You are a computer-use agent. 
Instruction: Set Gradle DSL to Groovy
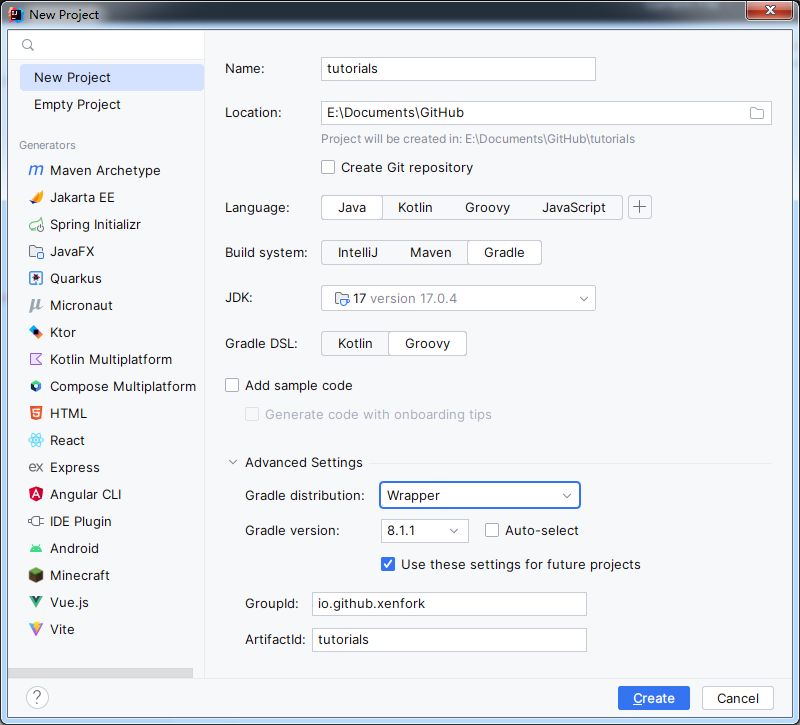(428, 343)
